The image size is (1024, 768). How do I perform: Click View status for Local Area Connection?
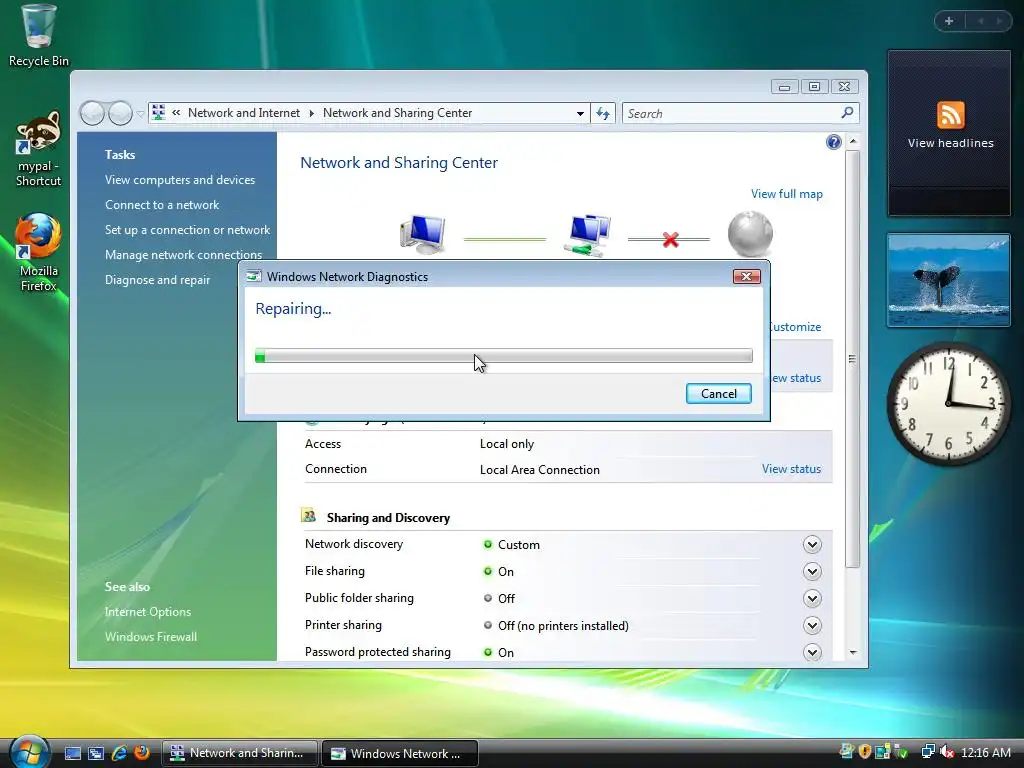coord(791,469)
